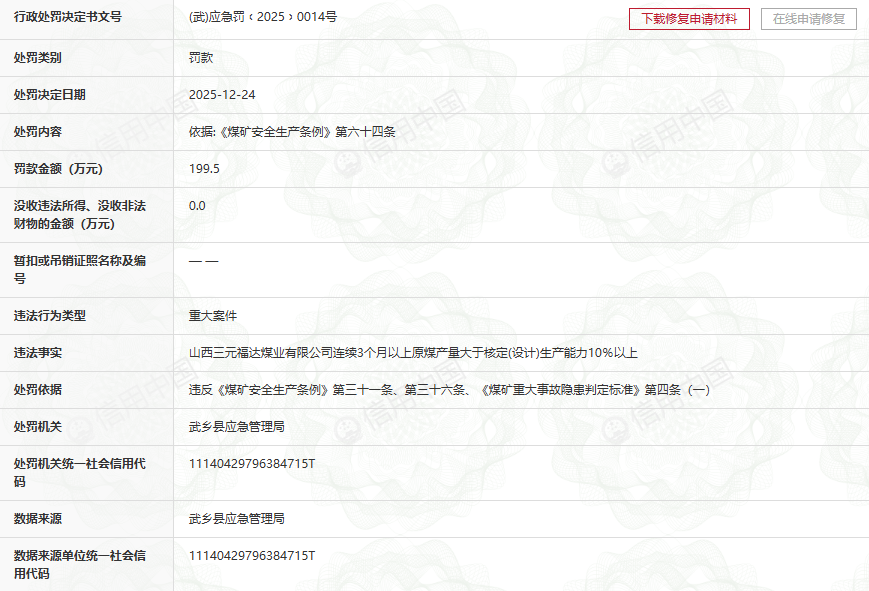Click the confiscated amount 0.0
The width and height of the screenshot is (869, 591).
click(x=197, y=206)
